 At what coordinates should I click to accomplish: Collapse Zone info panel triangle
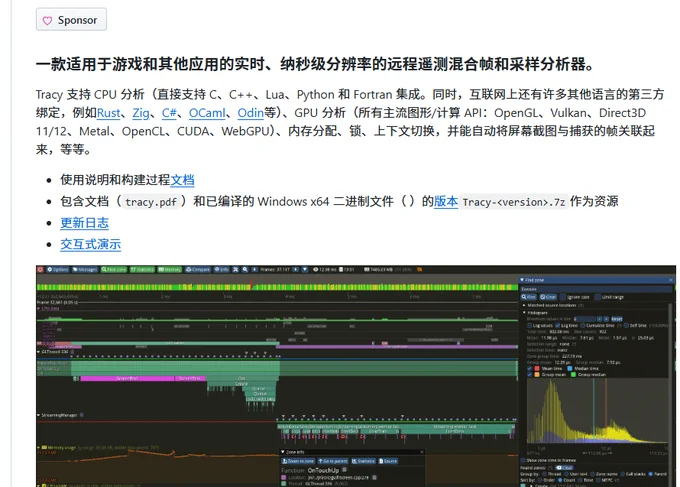(283, 452)
